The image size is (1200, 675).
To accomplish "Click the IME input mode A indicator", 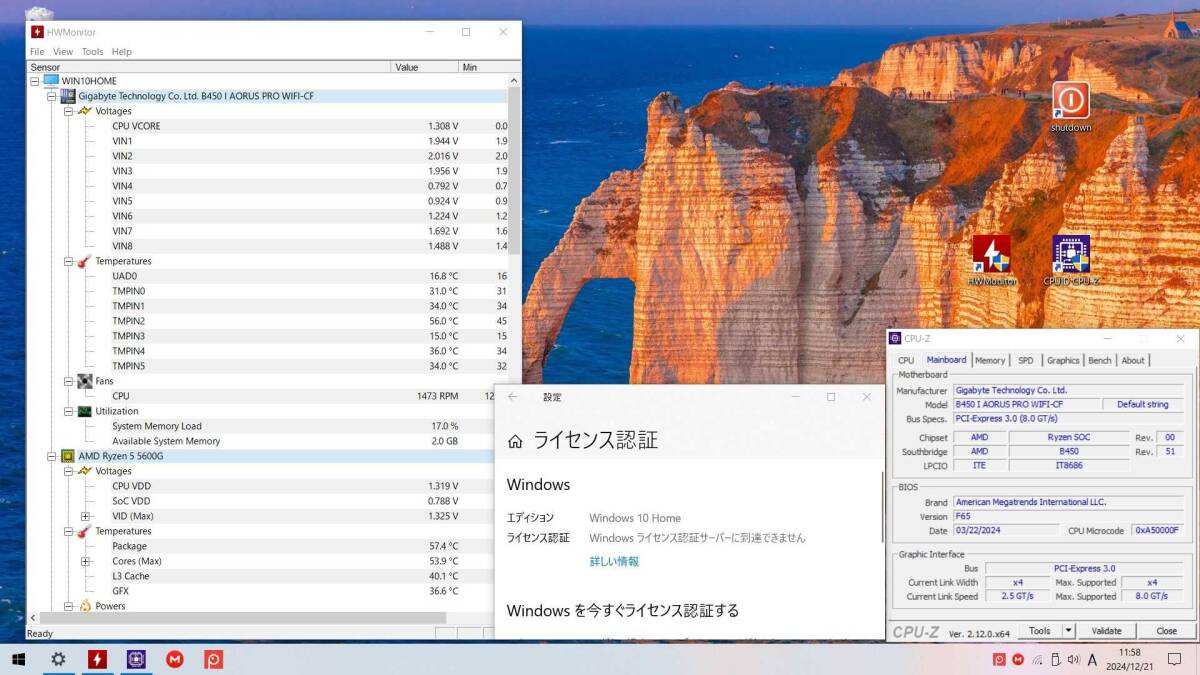I will 1092,660.
